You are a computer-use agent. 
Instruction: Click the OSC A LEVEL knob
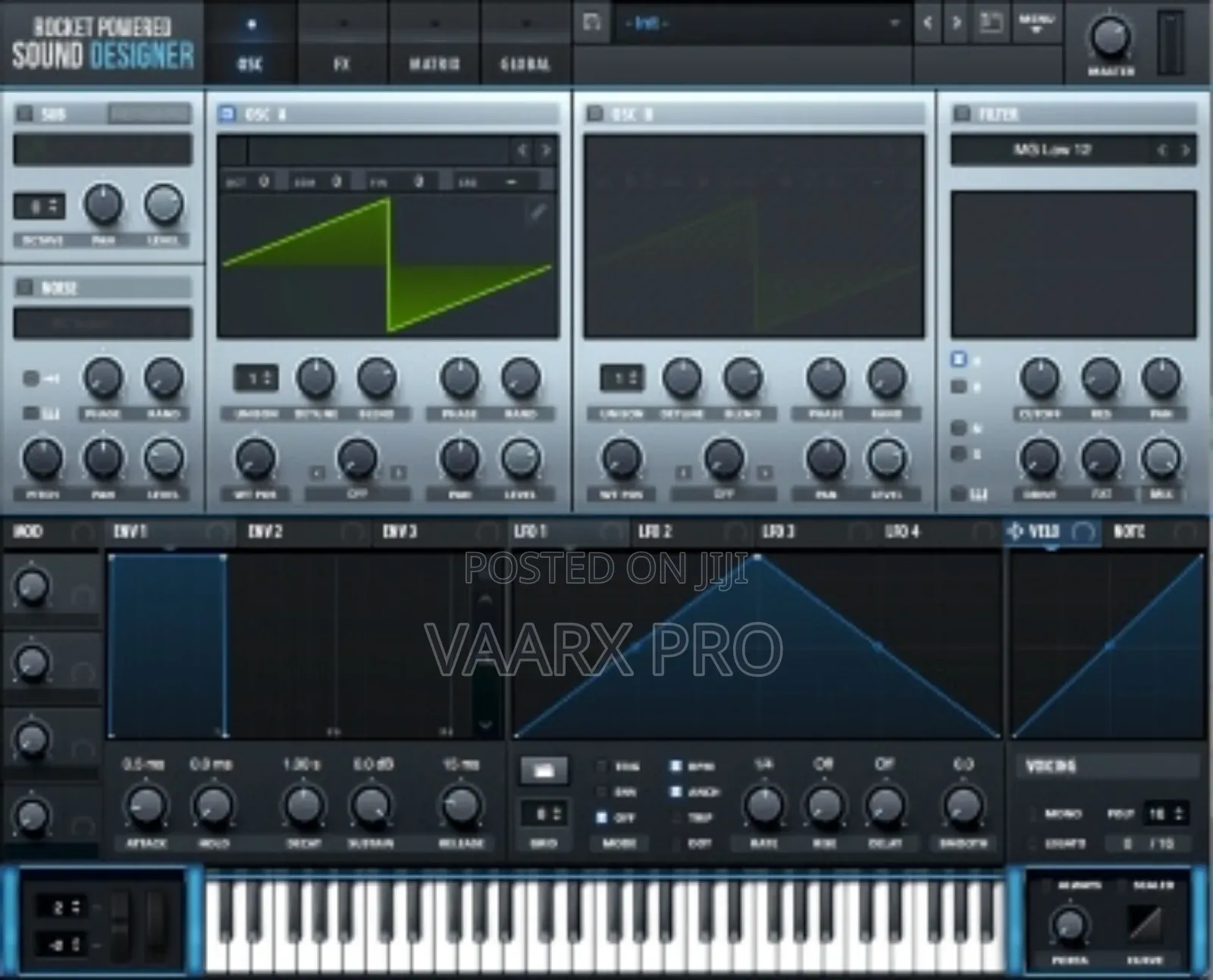click(520, 459)
